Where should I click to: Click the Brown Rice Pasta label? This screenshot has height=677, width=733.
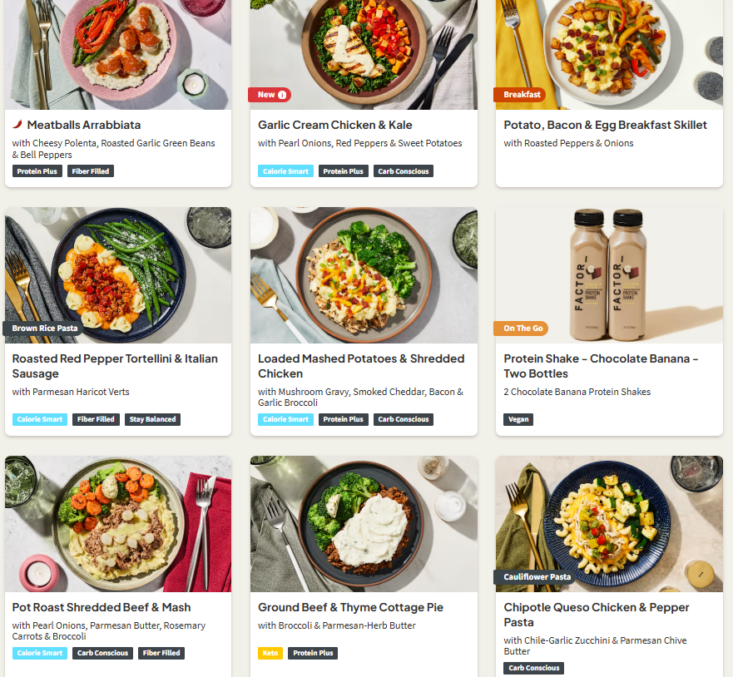click(x=44, y=328)
